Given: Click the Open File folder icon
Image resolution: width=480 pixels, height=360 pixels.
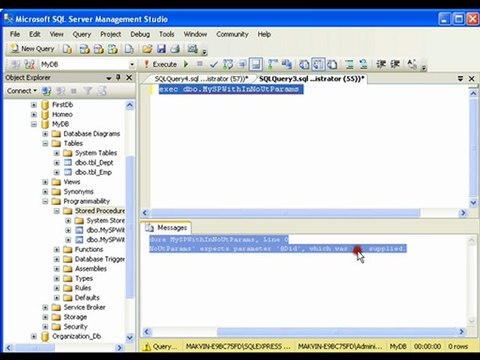Looking at the screenshot, I should pyautogui.click(x=147, y=49).
